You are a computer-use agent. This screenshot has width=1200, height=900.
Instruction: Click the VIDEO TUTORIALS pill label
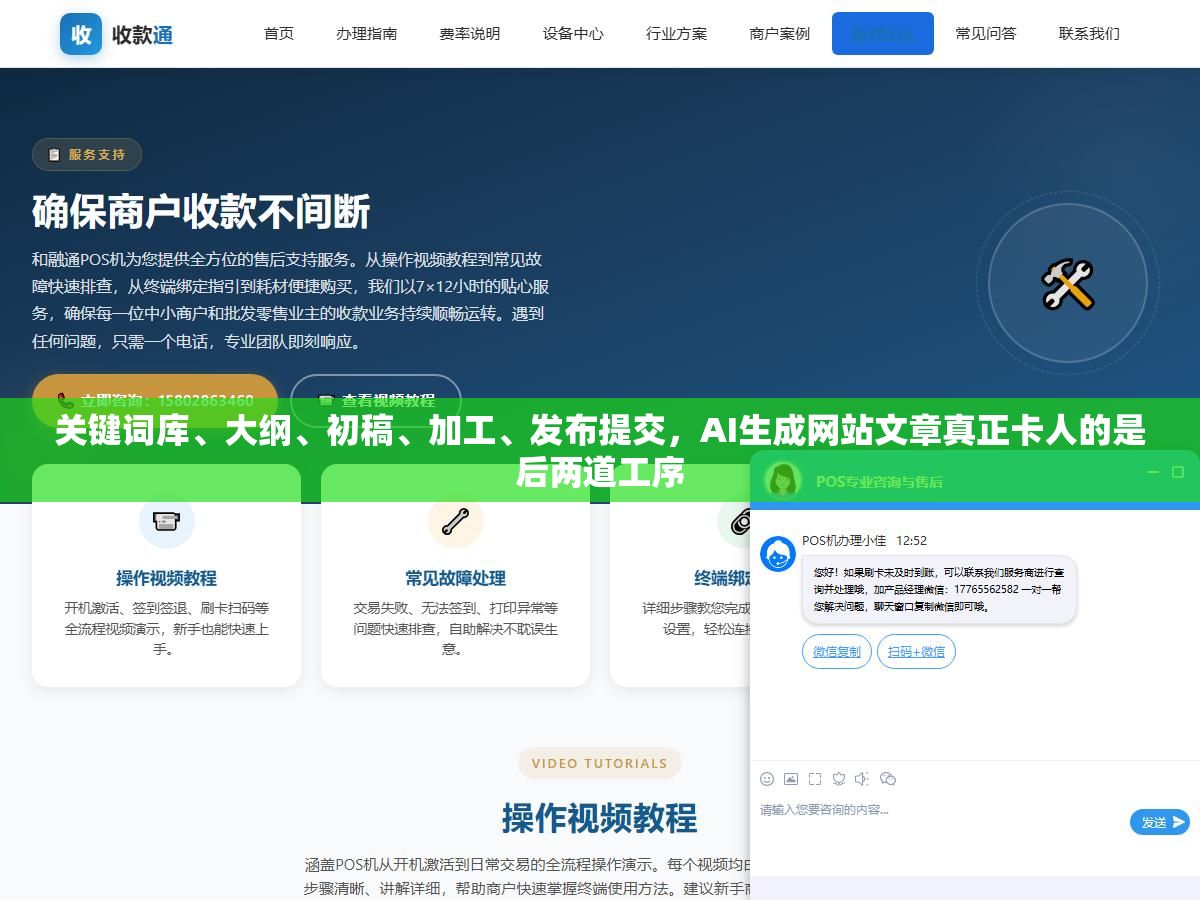tap(599, 763)
